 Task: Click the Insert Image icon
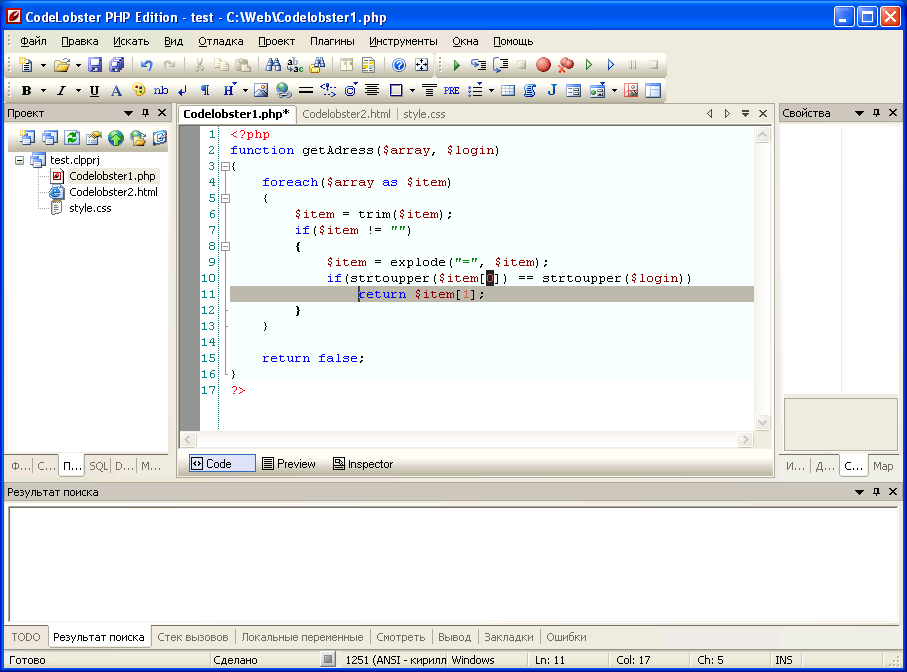(x=261, y=90)
